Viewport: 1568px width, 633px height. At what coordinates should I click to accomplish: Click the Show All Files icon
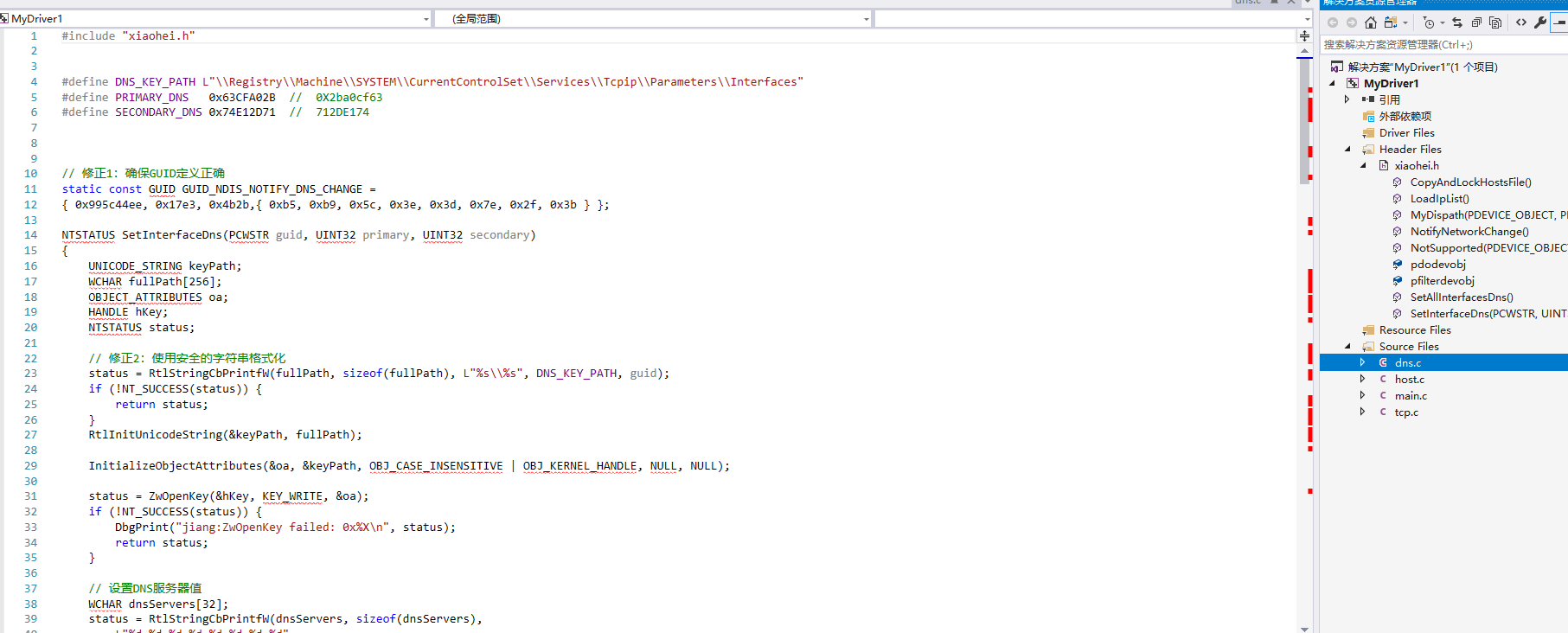(1495, 22)
